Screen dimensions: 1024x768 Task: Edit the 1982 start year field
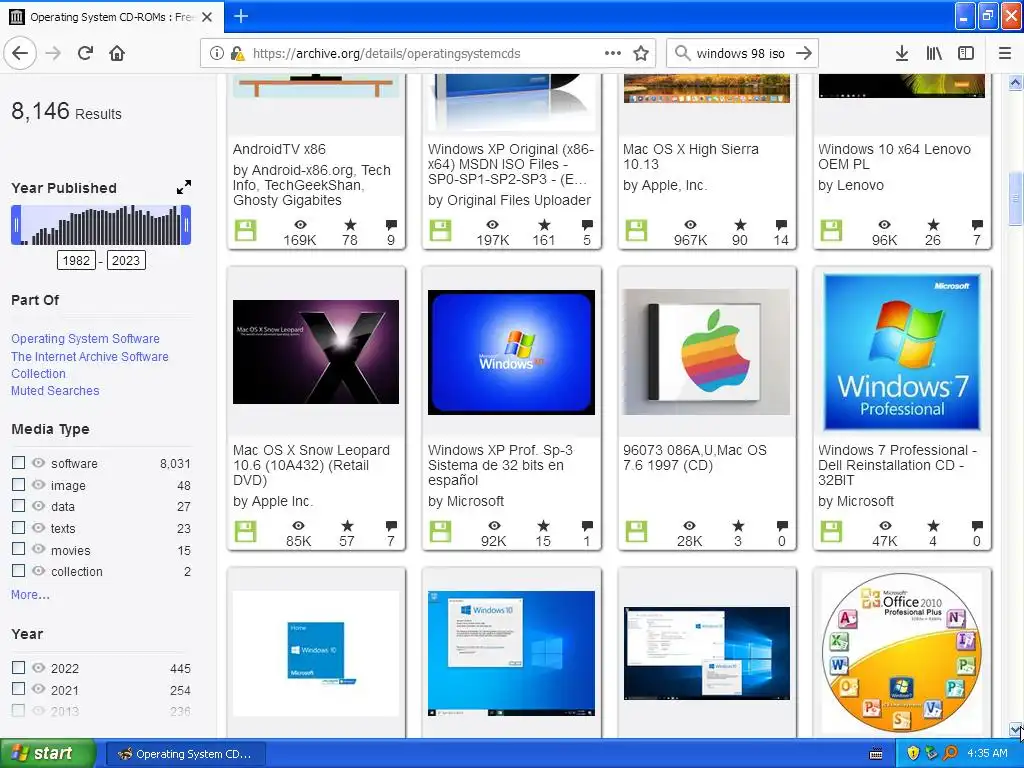(x=76, y=261)
